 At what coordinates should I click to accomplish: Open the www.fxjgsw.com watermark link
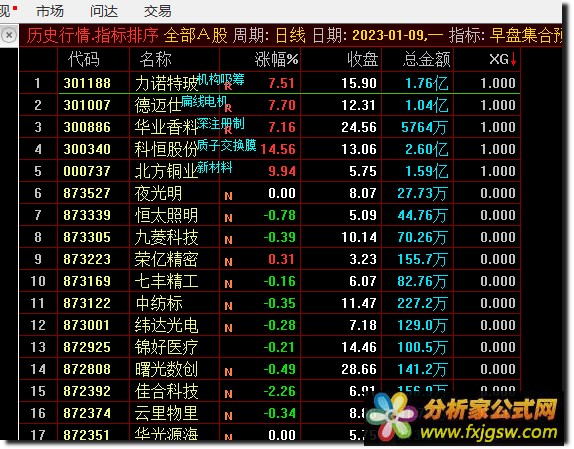(489, 432)
